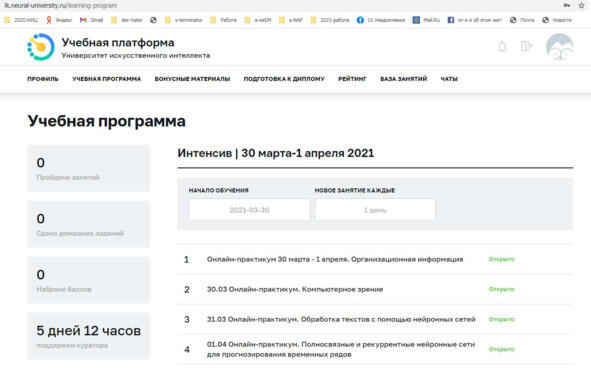This screenshot has width=591, height=374.
Task: Click the password key icon in address bar
Action: [567, 5]
